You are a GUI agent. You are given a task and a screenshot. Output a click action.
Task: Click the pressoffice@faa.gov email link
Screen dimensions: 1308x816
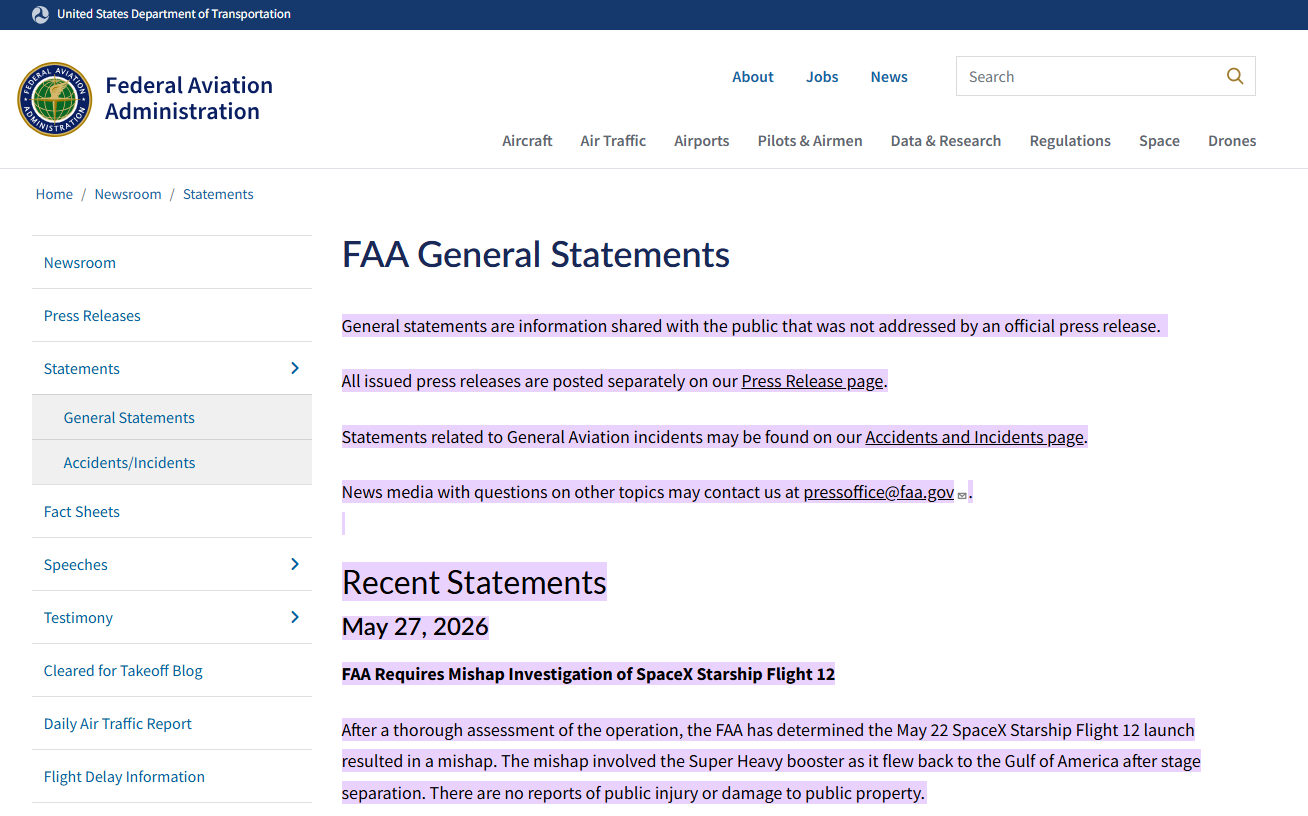[878, 492]
